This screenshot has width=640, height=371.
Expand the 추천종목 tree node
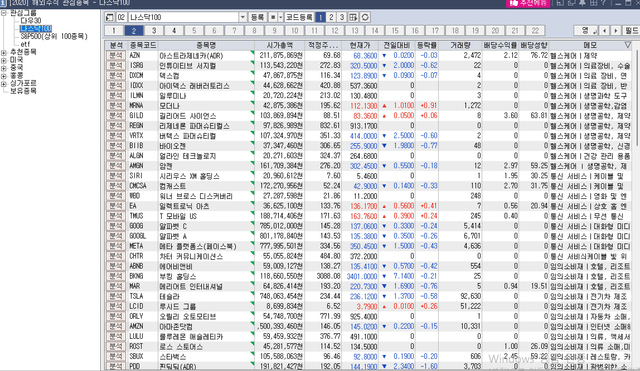pyautogui.click(x=4, y=52)
